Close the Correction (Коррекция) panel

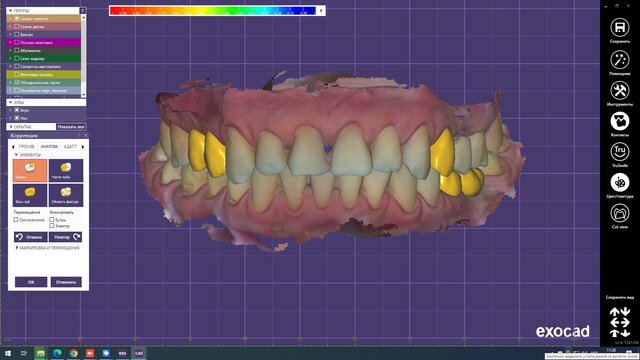[x=85, y=136]
